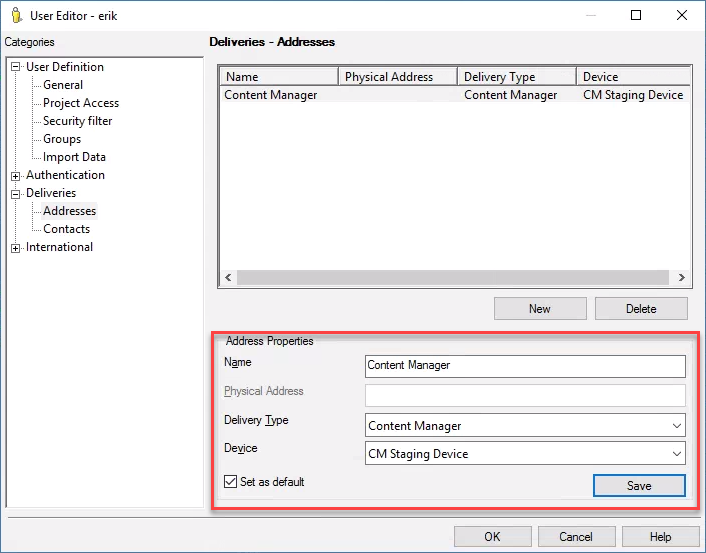This screenshot has height=553, width=706.
Task: Maximize the User Editor window
Action: [636, 15]
